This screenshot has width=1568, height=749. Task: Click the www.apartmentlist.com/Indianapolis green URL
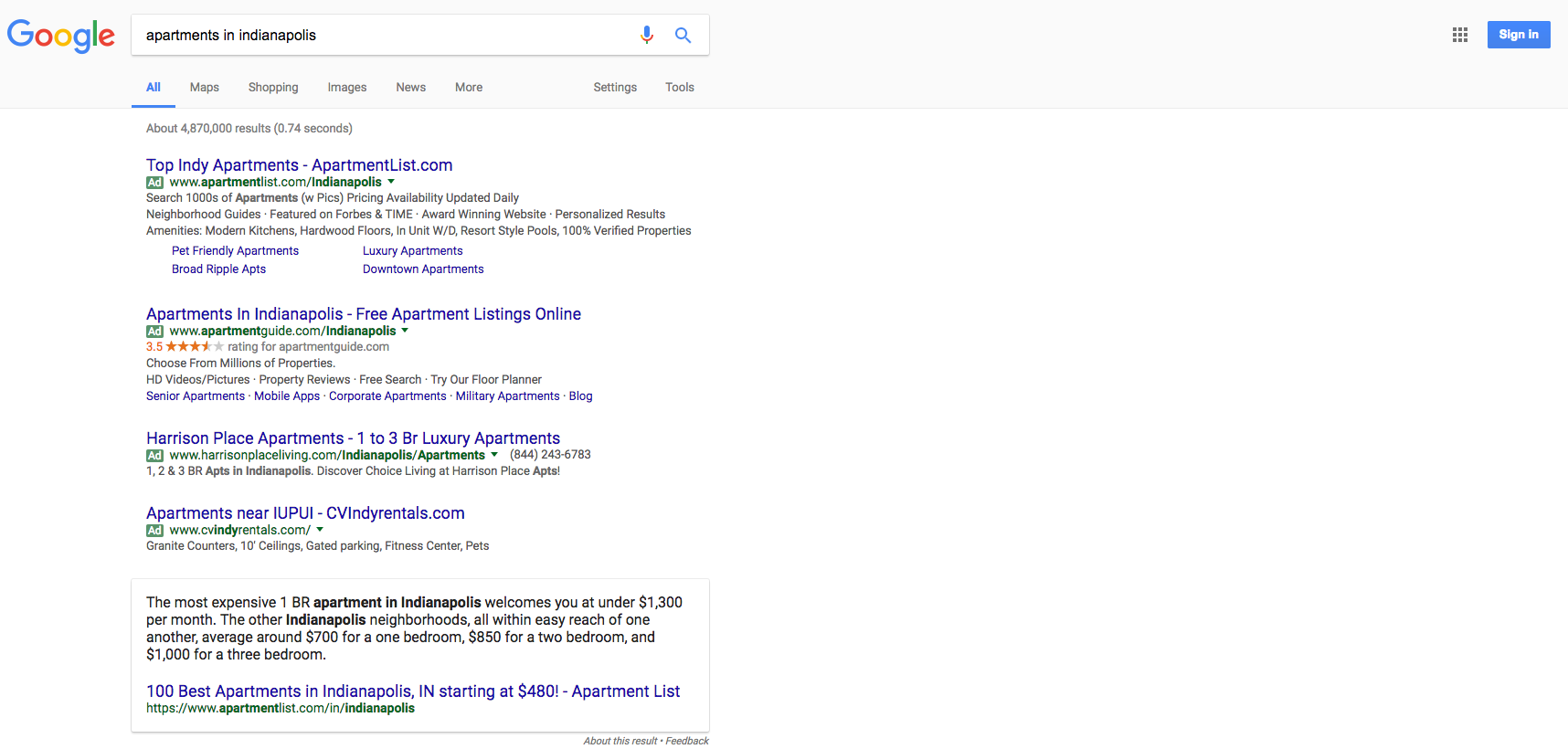coord(276,183)
